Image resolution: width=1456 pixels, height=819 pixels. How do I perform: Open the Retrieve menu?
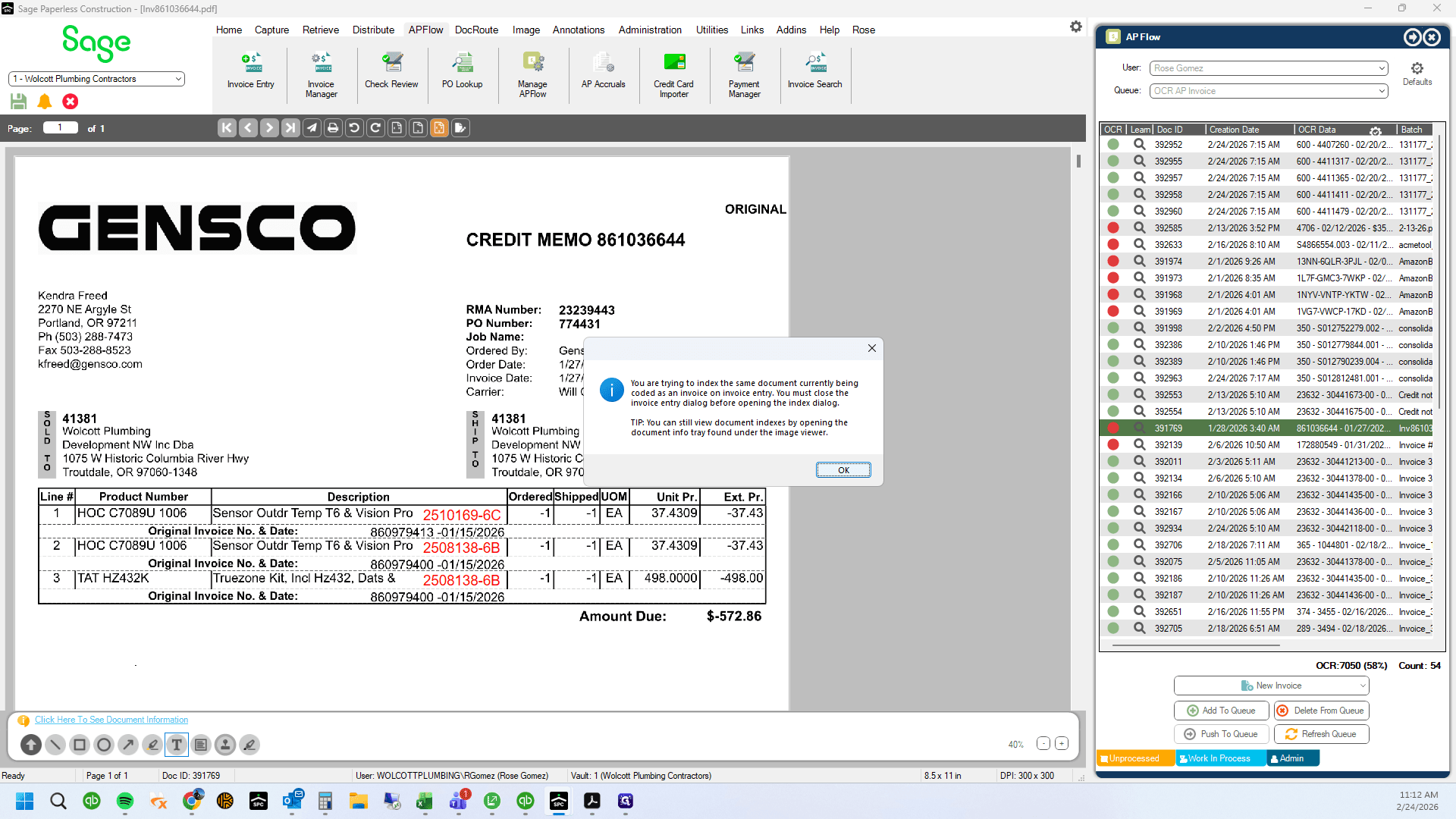pyautogui.click(x=321, y=30)
